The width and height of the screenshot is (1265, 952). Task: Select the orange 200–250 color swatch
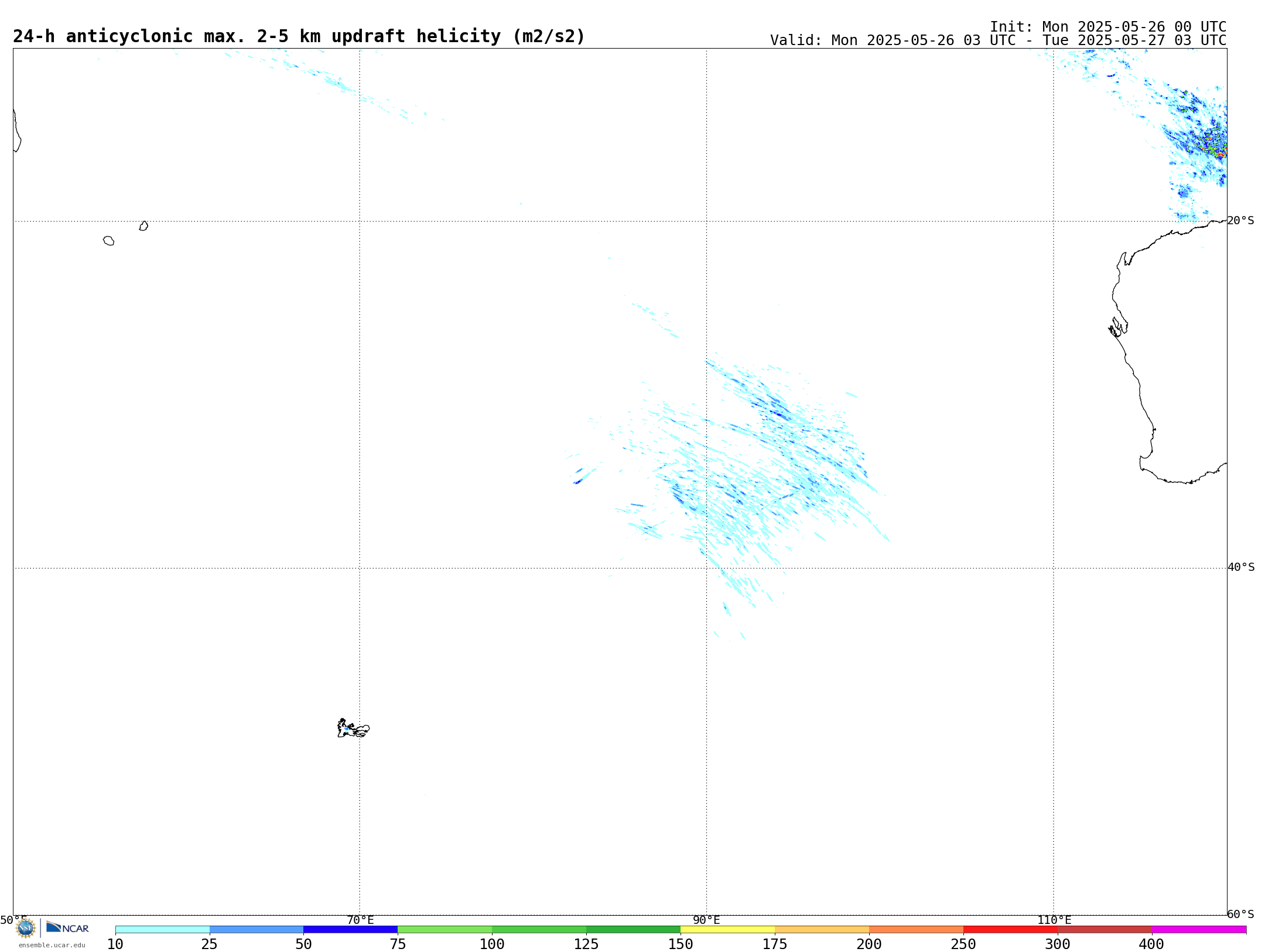click(916, 930)
